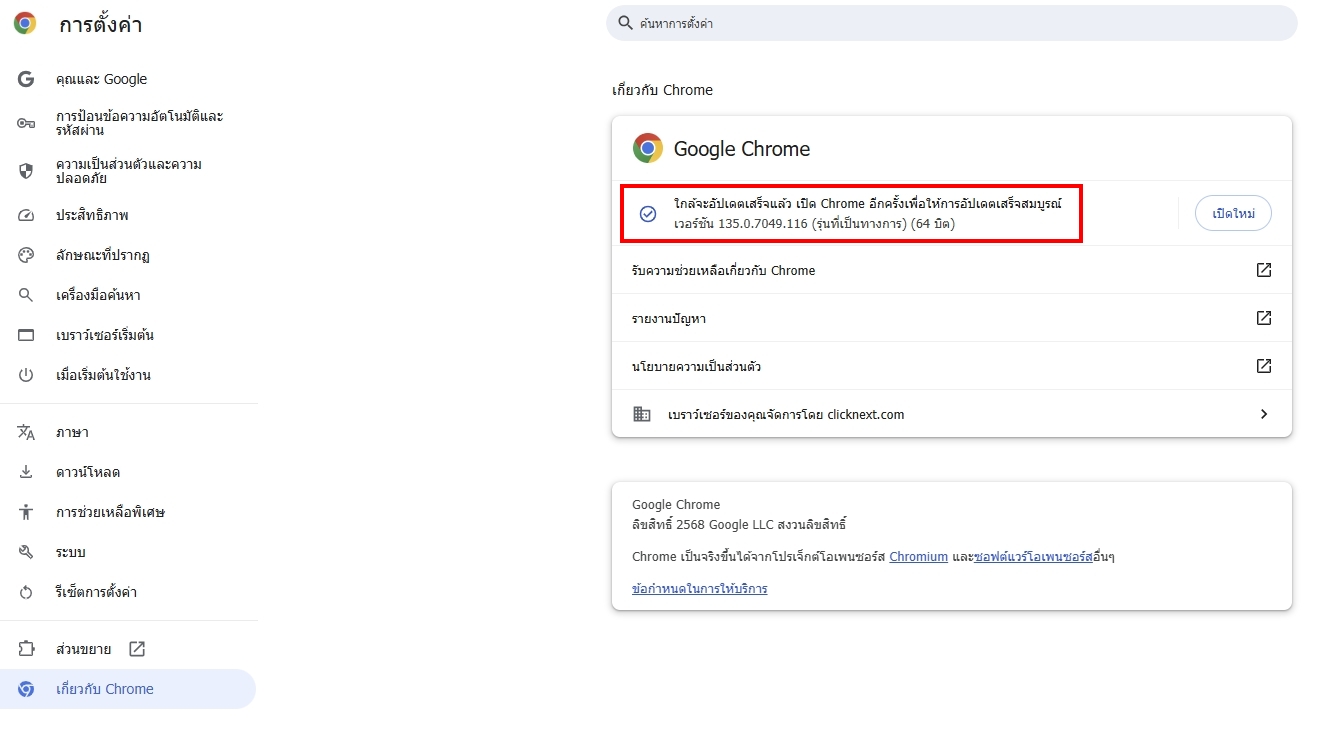Click the accessibility figure icon for การช่วยเหลือพิเศษ
The width and height of the screenshot is (1333, 738).
(x=26, y=512)
